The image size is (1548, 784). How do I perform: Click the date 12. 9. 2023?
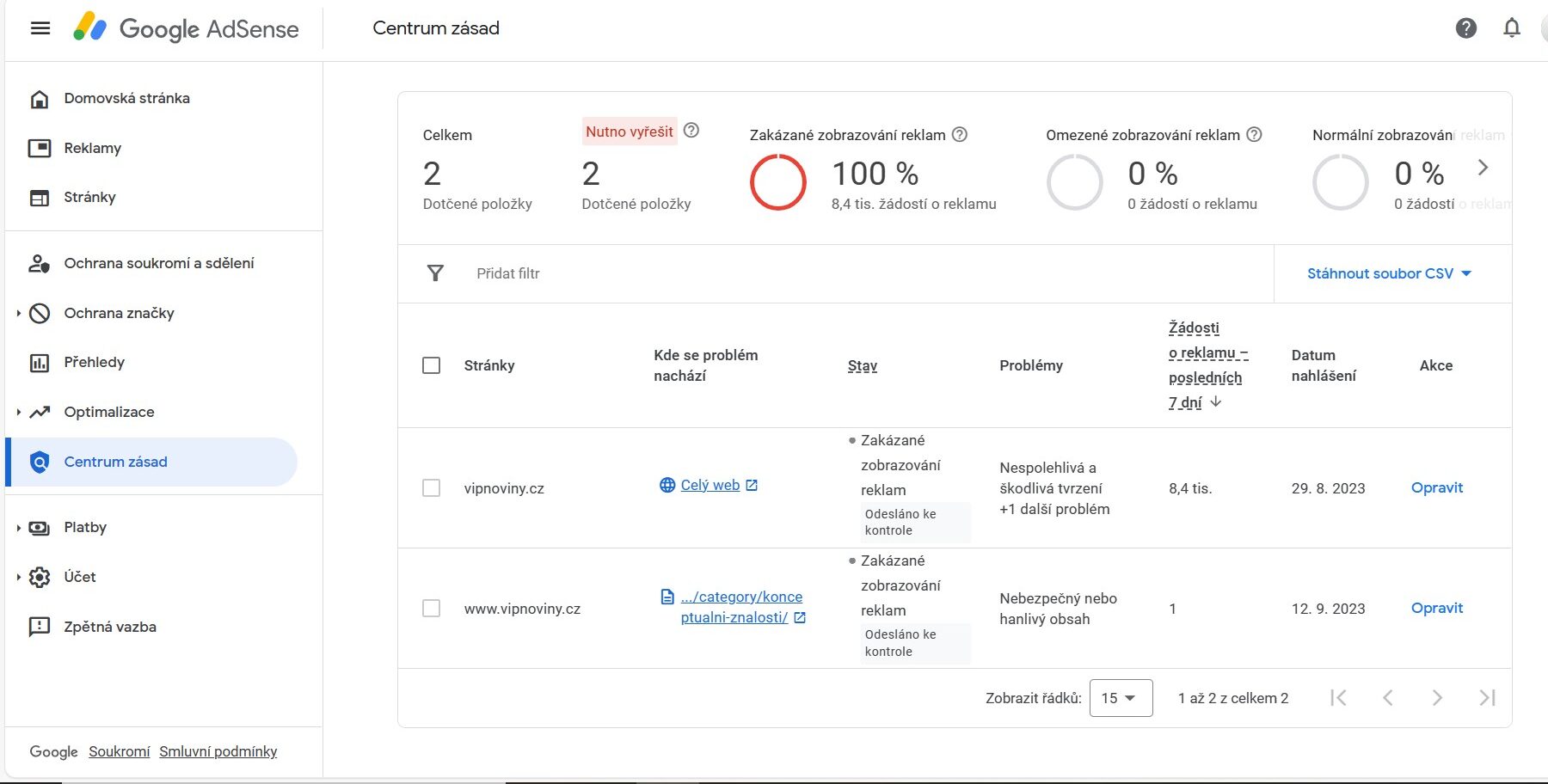coord(1328,609)
